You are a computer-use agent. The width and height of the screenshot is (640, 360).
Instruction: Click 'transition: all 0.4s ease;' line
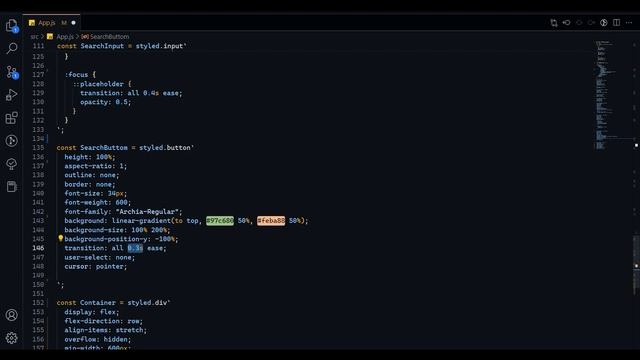coord(131,93)
